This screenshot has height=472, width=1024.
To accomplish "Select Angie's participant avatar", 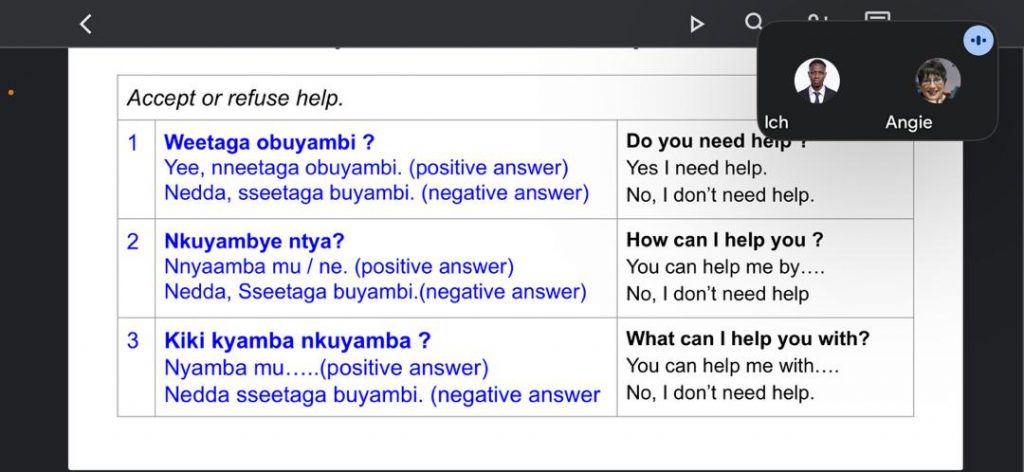I will point(937,81).
